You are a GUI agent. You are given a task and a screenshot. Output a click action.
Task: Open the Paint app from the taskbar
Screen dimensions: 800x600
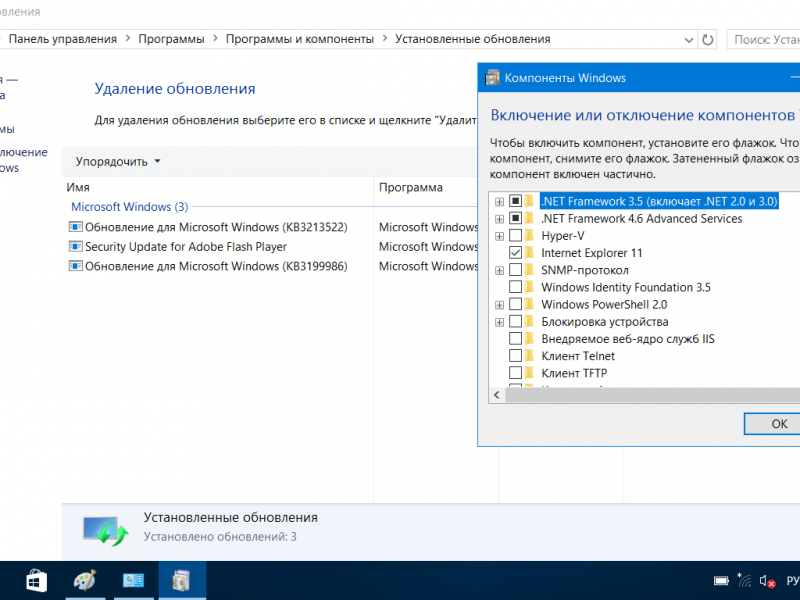tap(85, 581)
